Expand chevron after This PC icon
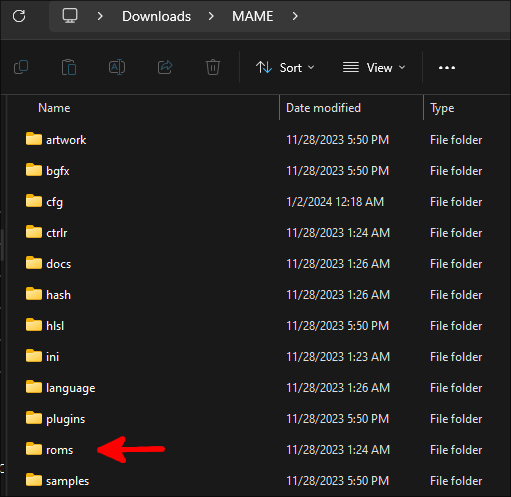511x497 pixels. pyautogui.click(x=100, y=16)
